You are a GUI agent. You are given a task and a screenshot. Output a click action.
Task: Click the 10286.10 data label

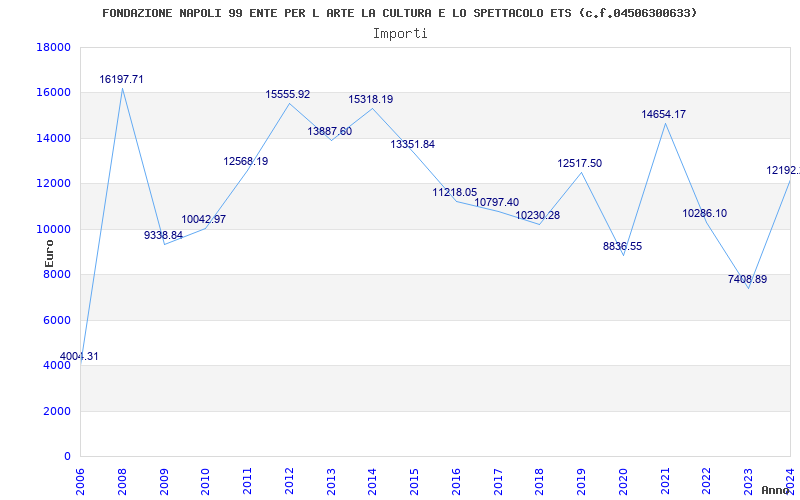(705, 214)
